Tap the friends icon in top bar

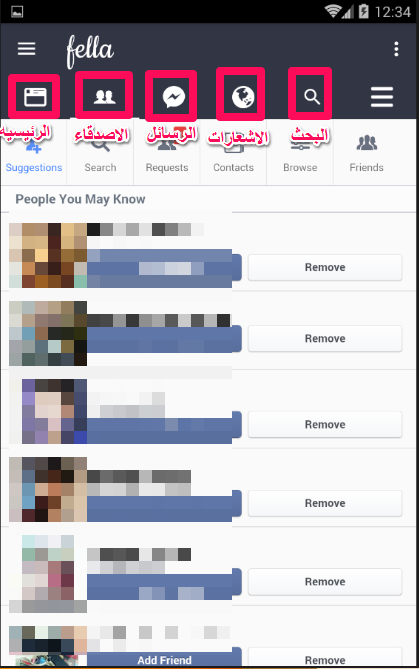tap(105, 97)
